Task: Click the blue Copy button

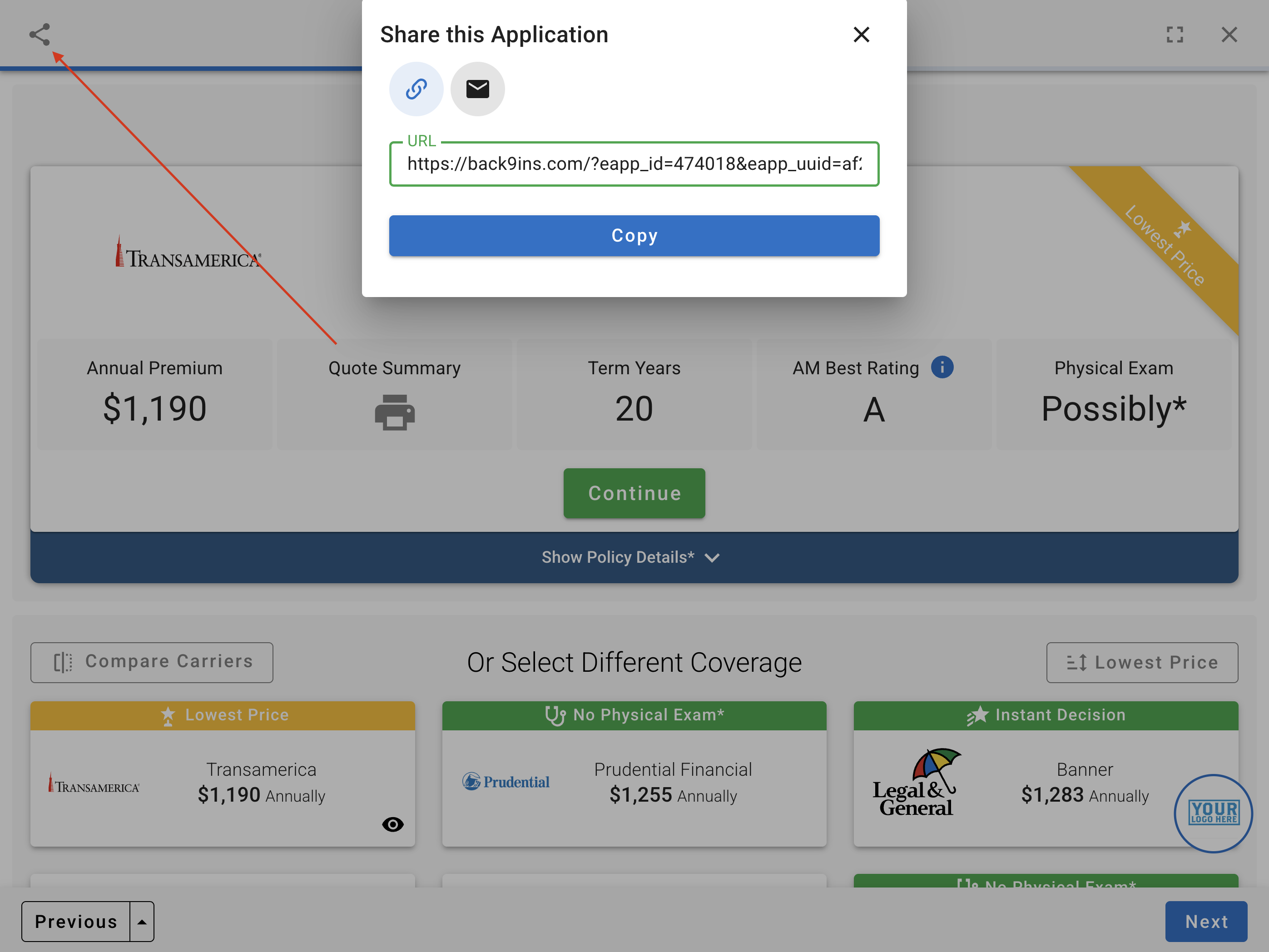Action: [634, 236]
